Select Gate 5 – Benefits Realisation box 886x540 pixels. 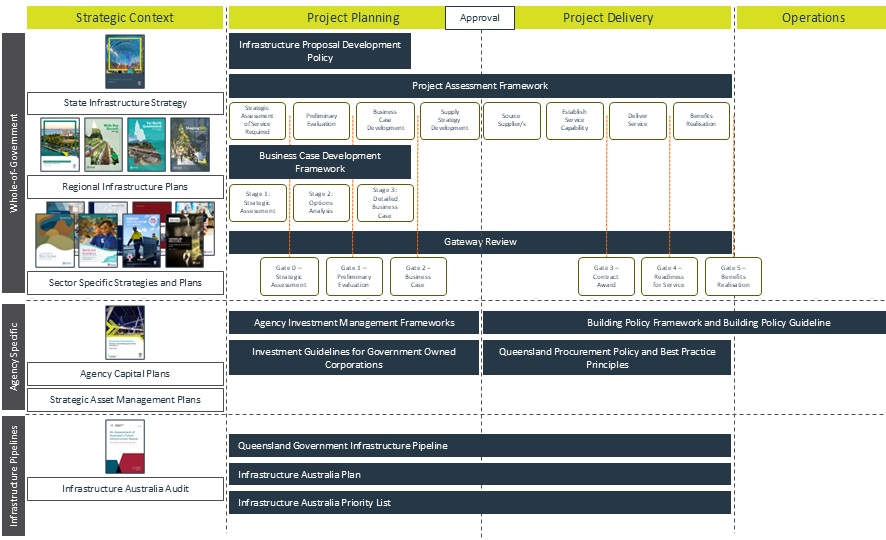[x=733, y=277]
